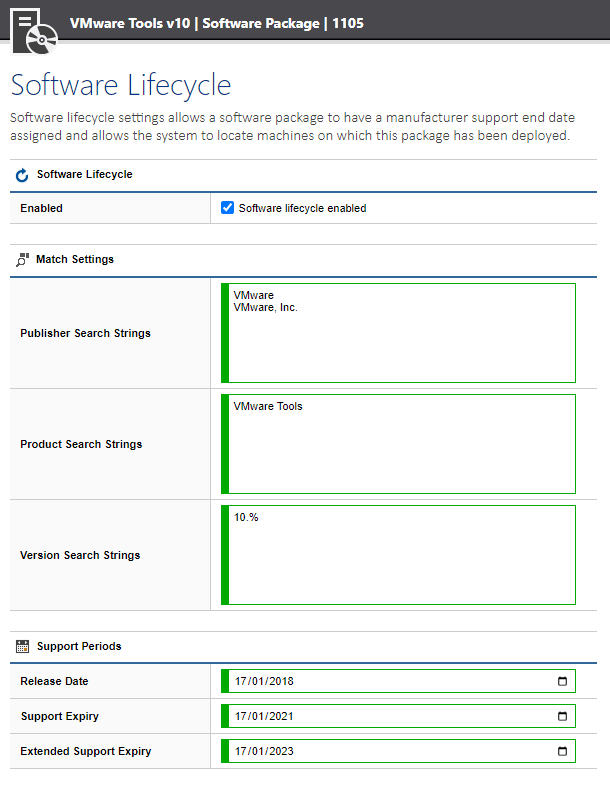610x785 pixels.
Task: Uncheck Software lifecycle enabled checkbox
Action: tap(228, 208)
